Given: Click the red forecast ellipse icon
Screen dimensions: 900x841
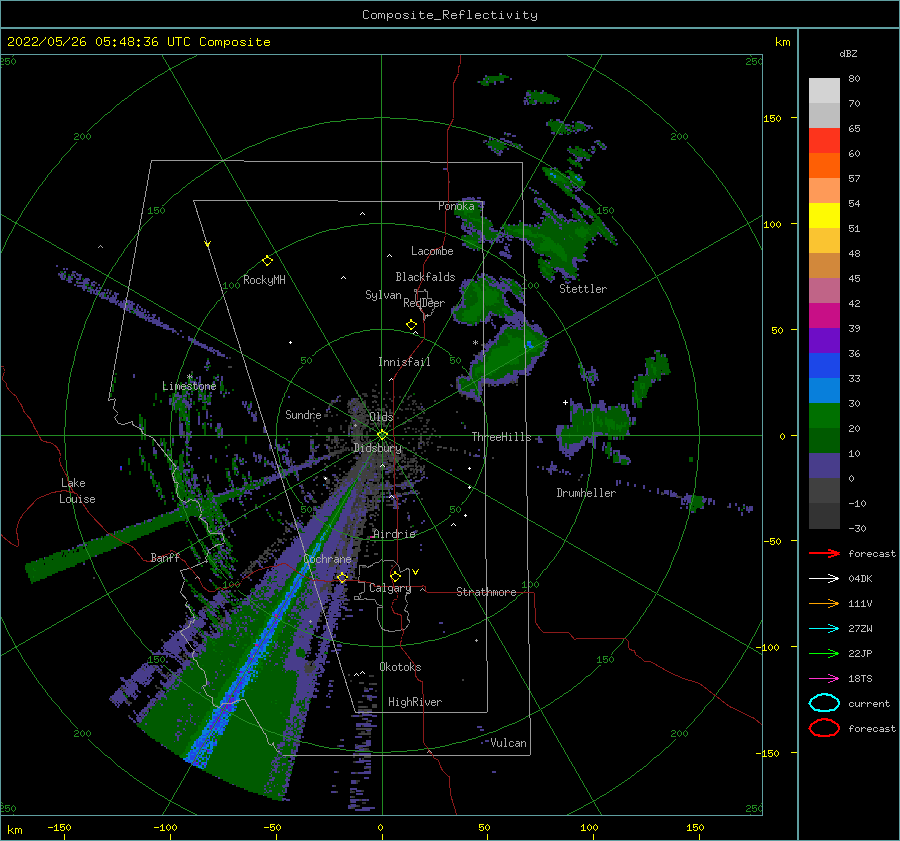Looking at the screenshot, I should [824, 728].
